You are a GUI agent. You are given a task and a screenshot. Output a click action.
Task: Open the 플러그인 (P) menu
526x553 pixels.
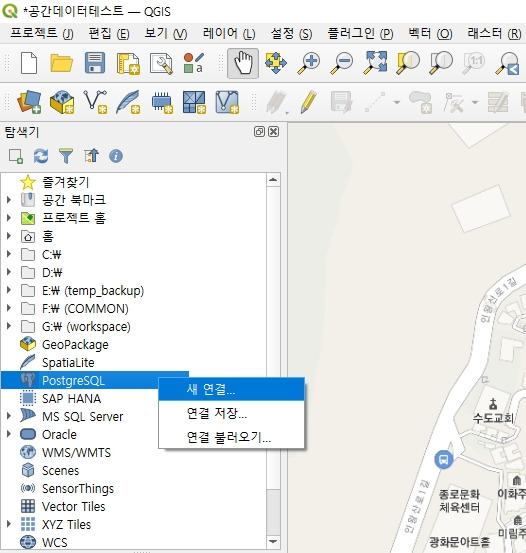click(x=360, y=33)
